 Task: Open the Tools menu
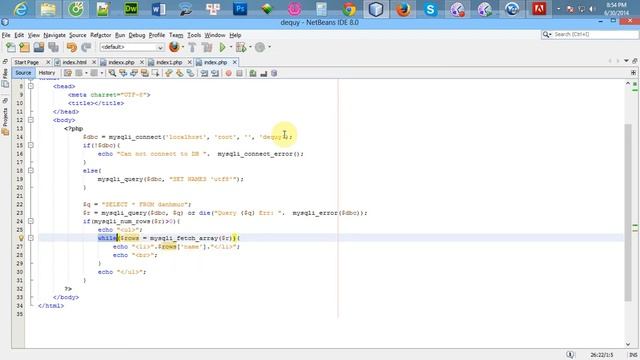click(194, 35)
